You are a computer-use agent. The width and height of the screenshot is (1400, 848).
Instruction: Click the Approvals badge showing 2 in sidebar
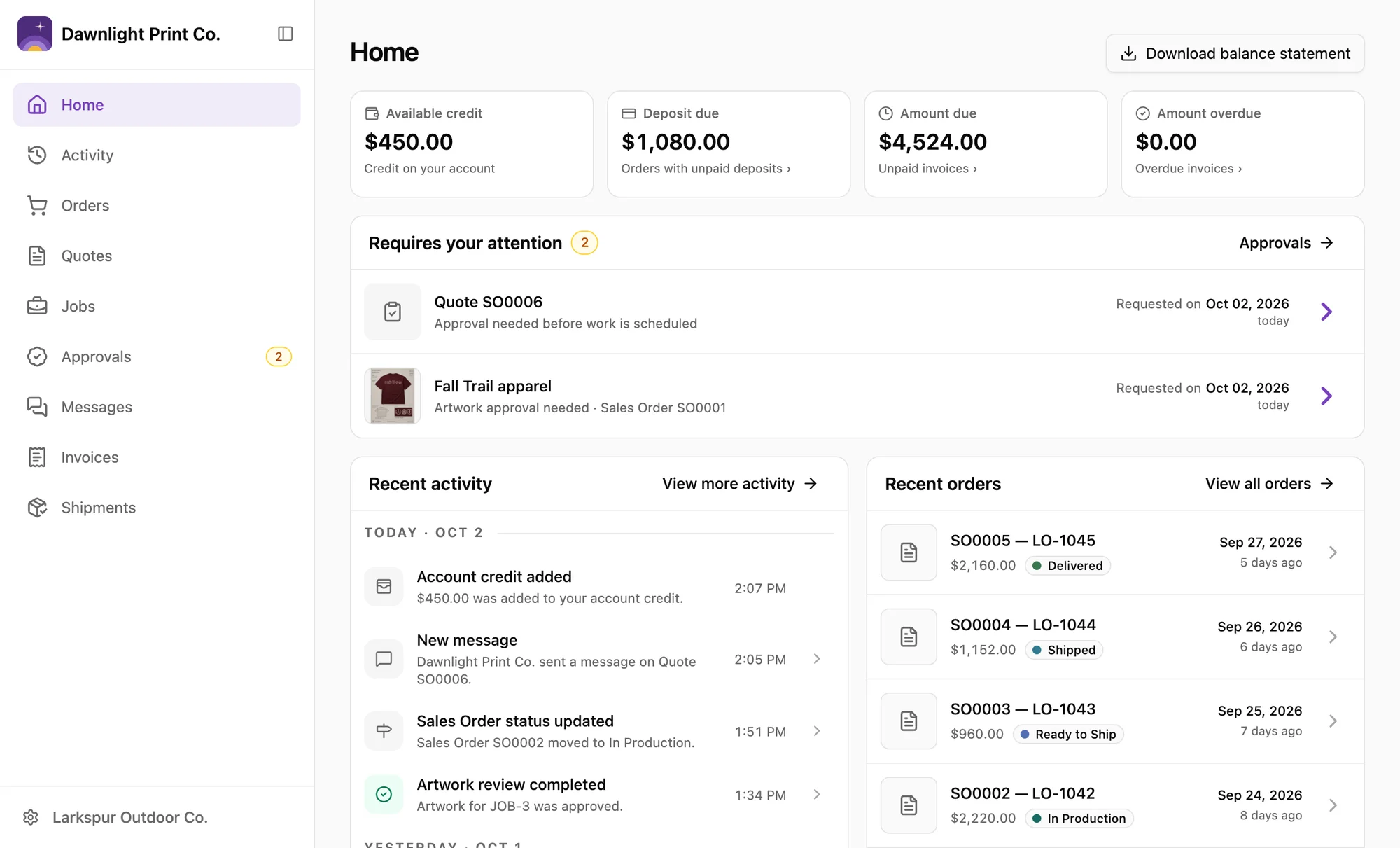279,356
